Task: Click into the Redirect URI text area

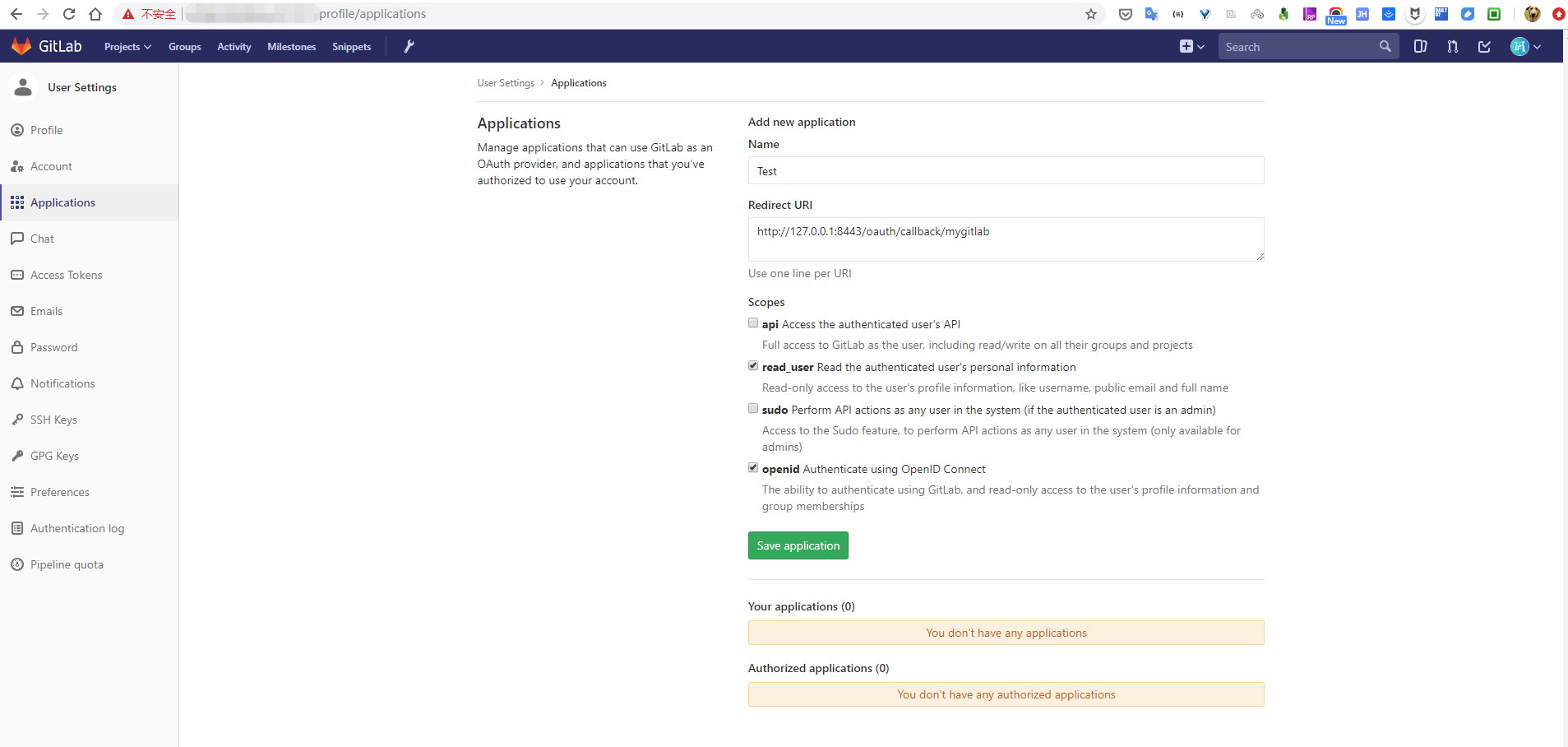Action: (x=1005, y=239)
